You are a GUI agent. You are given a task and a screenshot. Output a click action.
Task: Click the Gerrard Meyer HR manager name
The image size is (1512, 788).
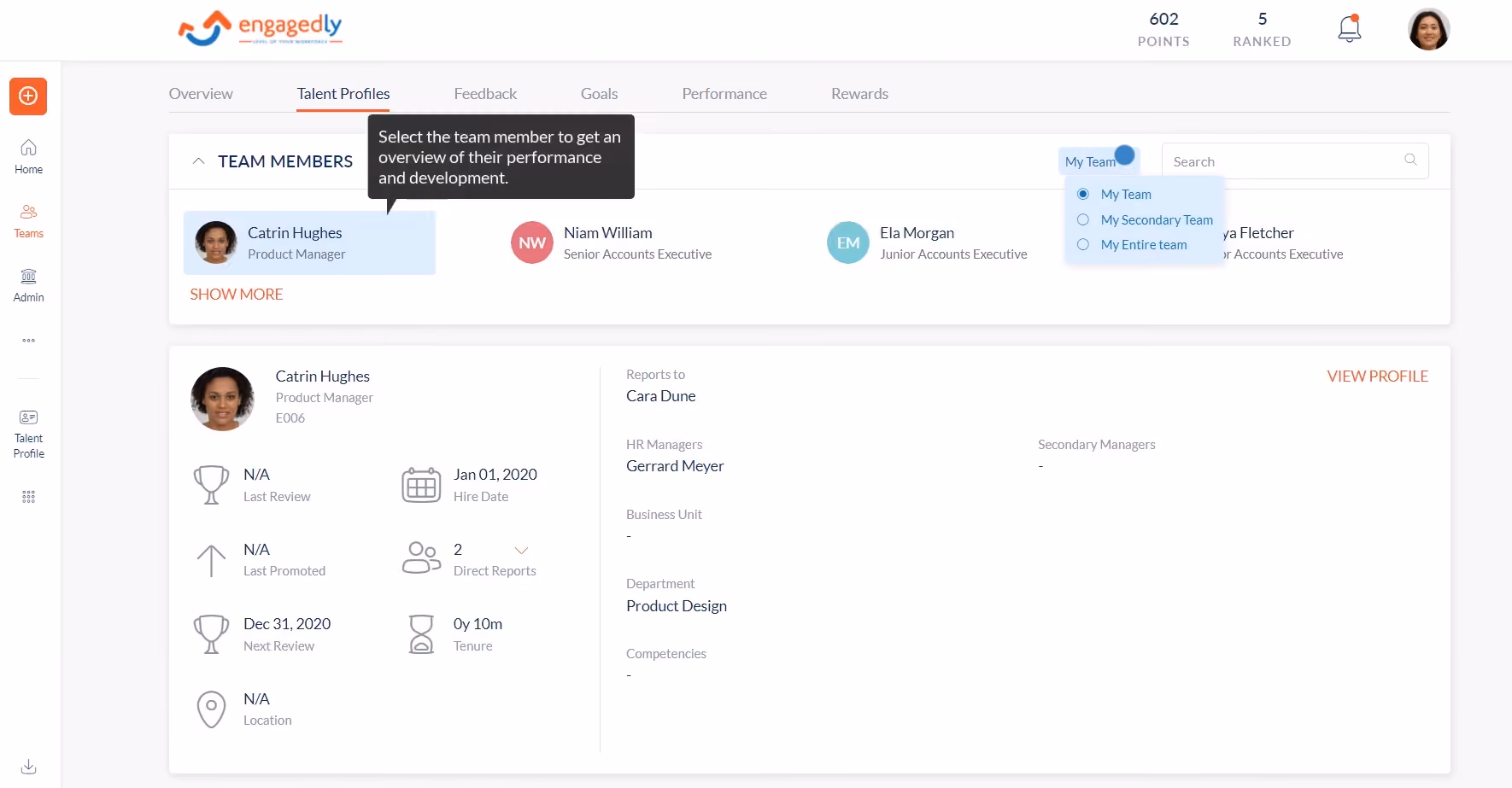[675, 466]
